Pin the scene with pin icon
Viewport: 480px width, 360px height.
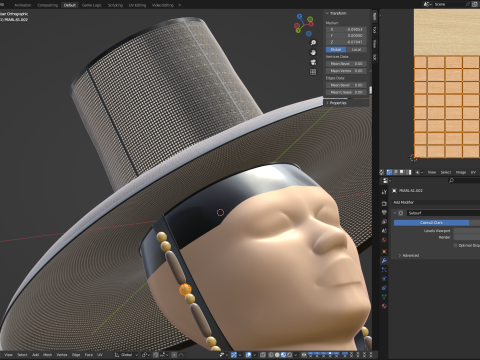click(468, 4)
